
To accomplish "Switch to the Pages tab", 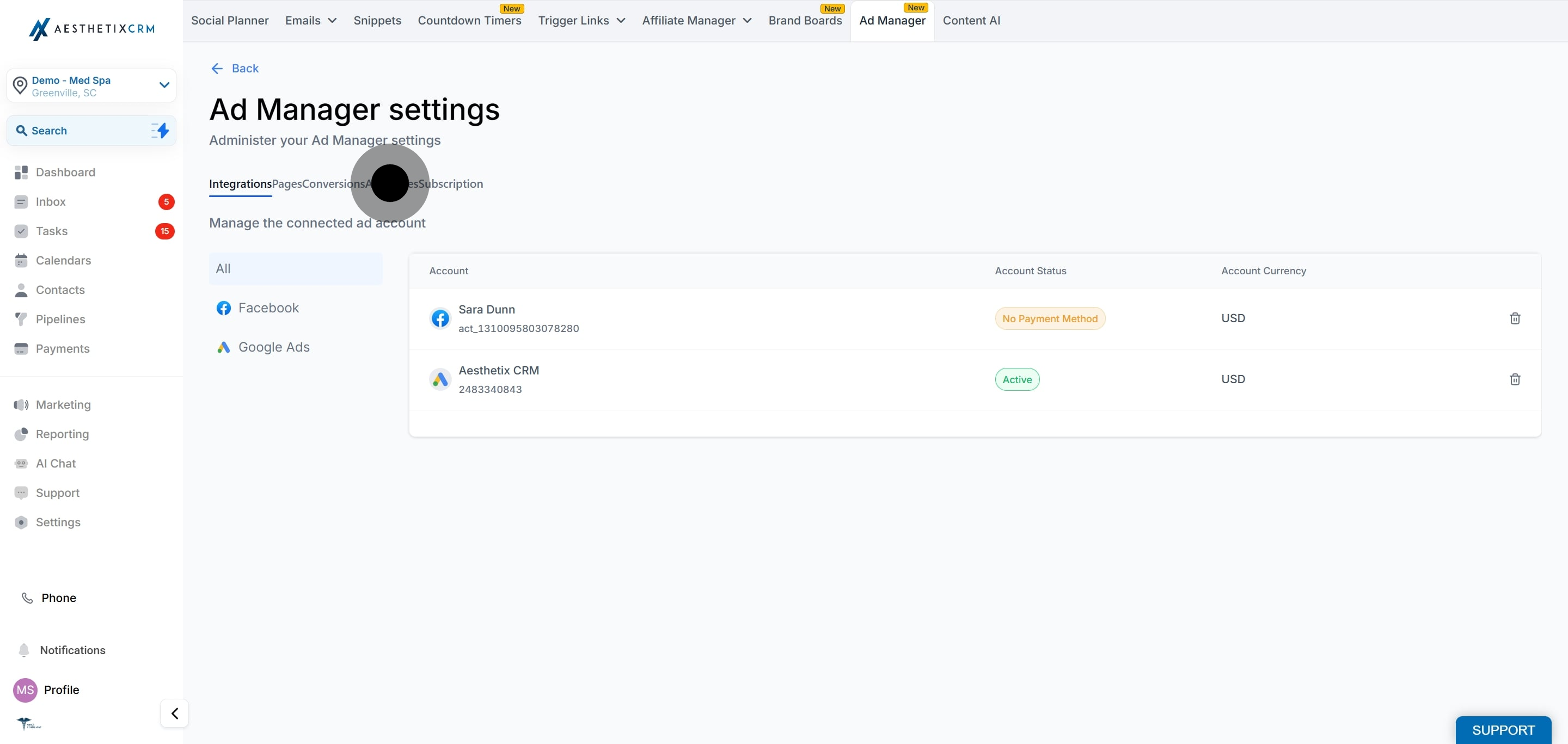I will [x=287, y=184].
